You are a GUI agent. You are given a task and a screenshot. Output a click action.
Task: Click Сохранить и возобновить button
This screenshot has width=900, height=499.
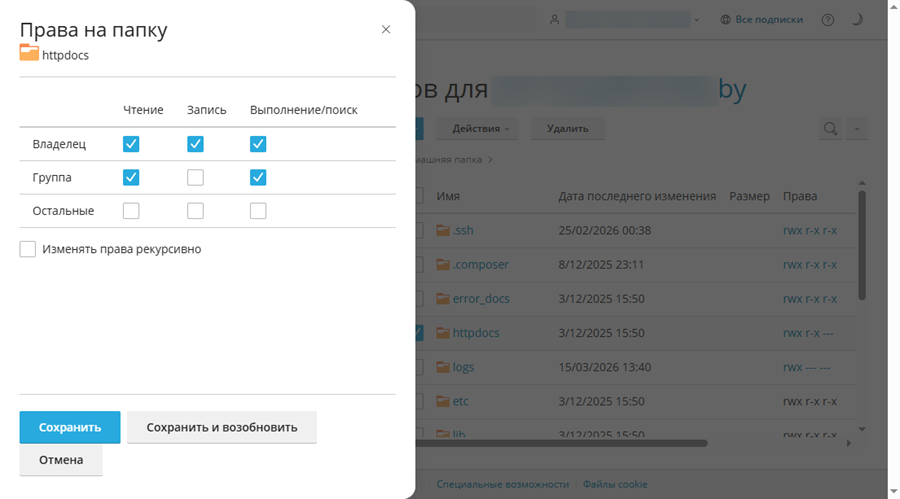[x=221, y=427]
